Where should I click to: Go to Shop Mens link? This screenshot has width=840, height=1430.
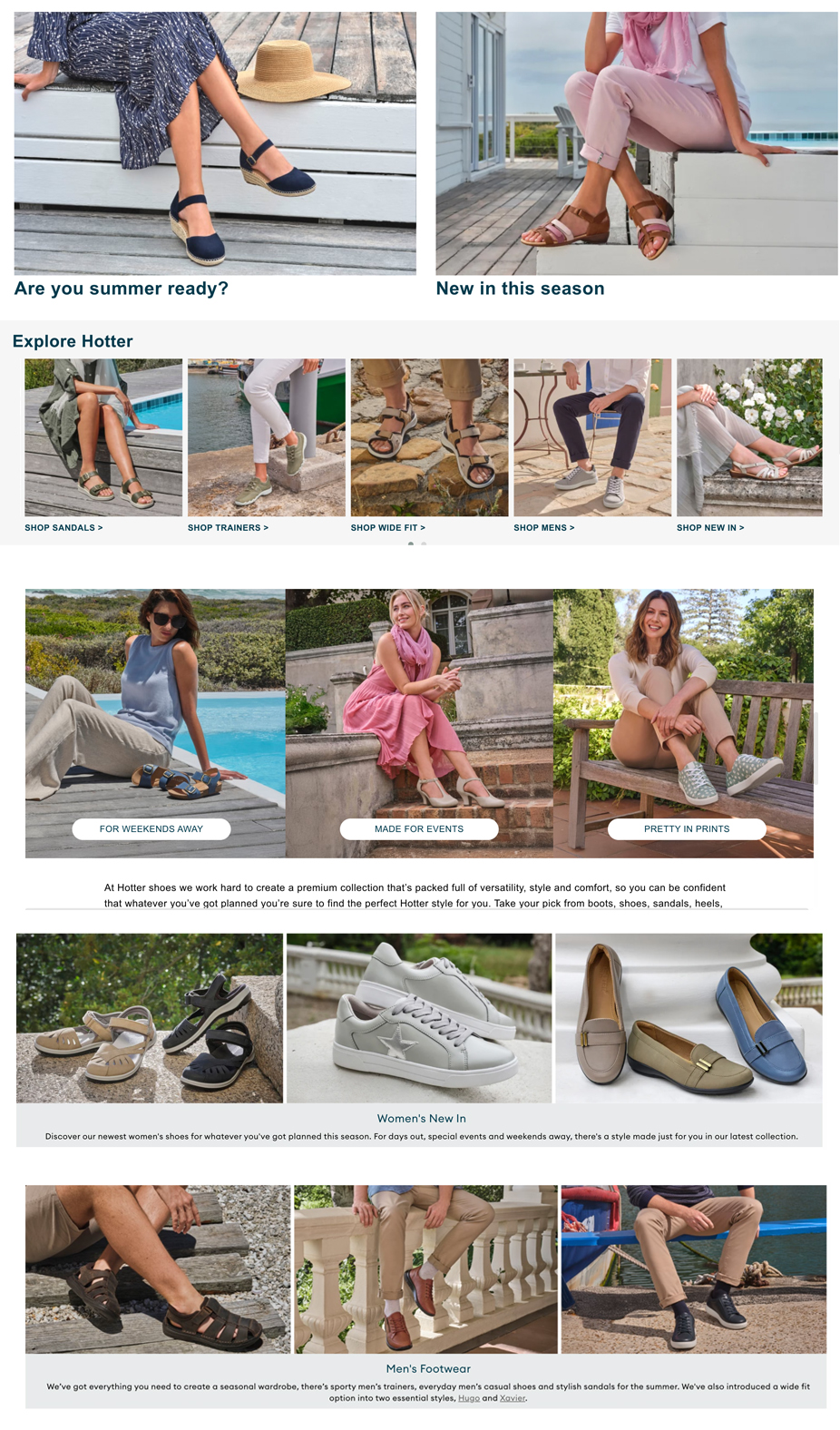544,527
